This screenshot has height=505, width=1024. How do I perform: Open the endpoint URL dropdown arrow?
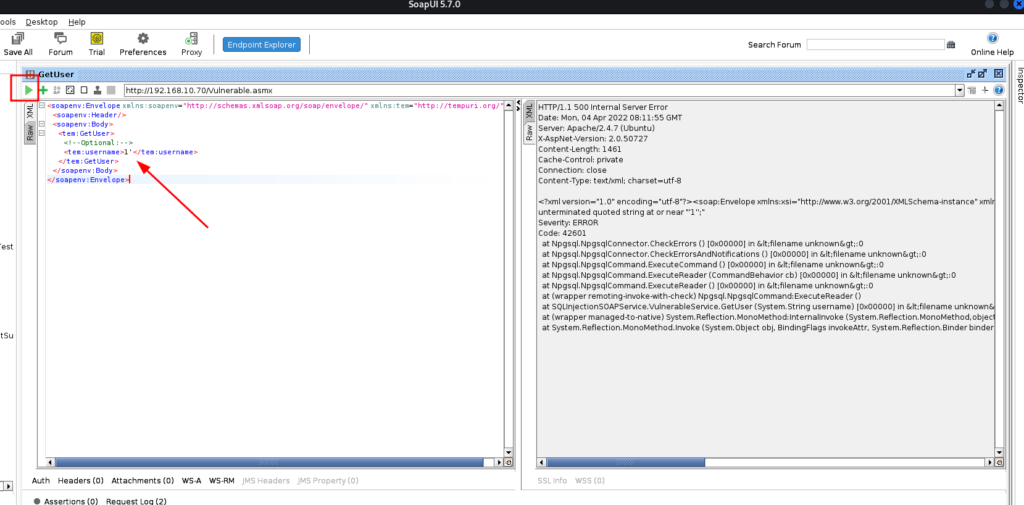959,90
